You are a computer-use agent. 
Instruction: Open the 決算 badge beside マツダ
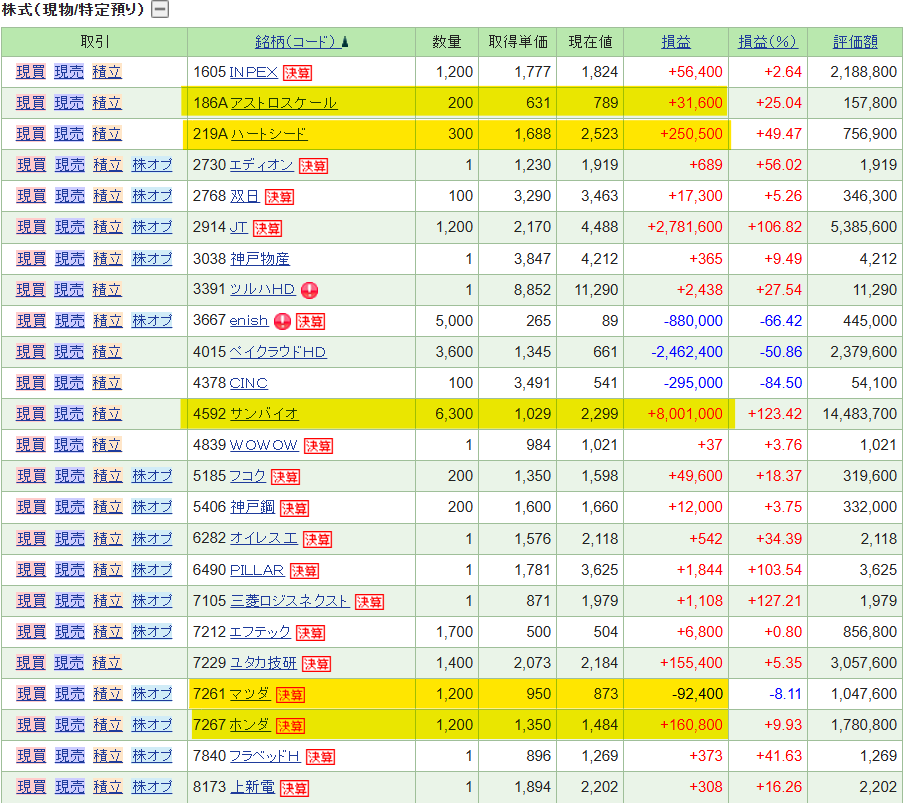pos(290,695)
